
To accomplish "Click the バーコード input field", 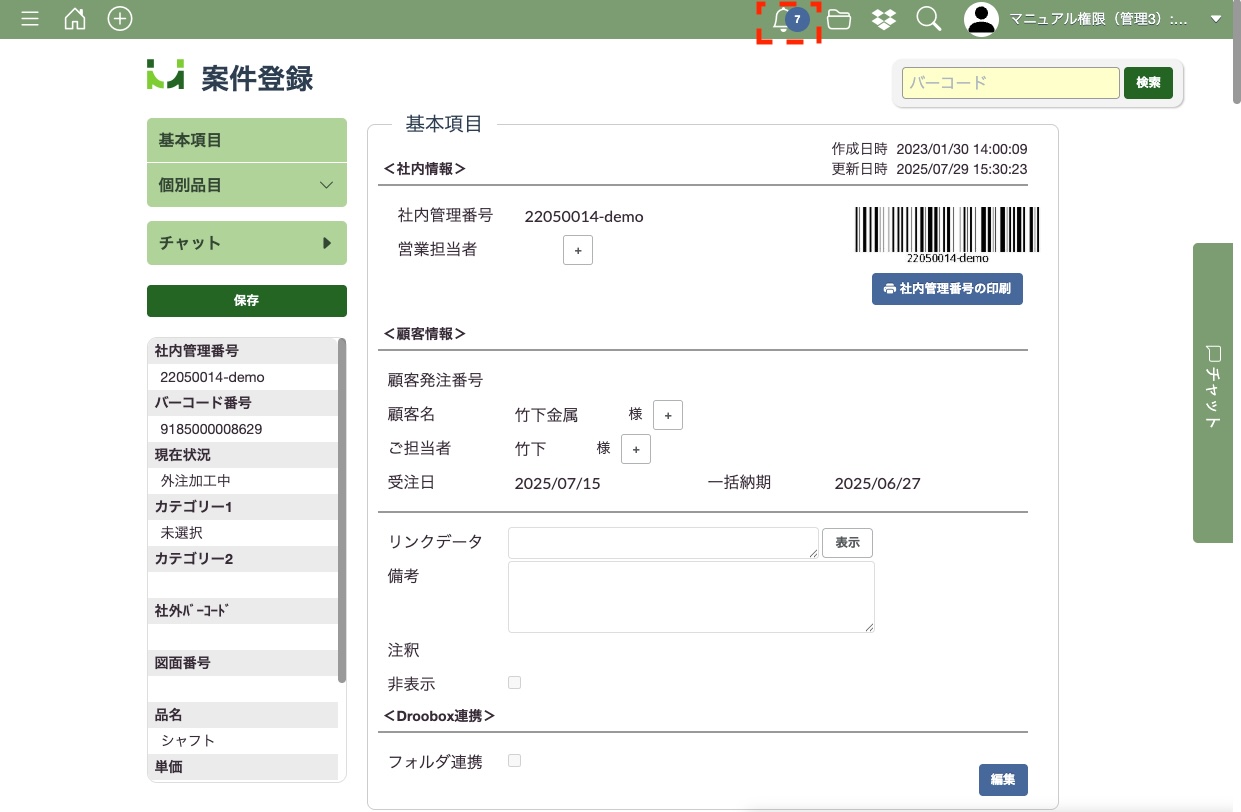I will click(1010, 83).
